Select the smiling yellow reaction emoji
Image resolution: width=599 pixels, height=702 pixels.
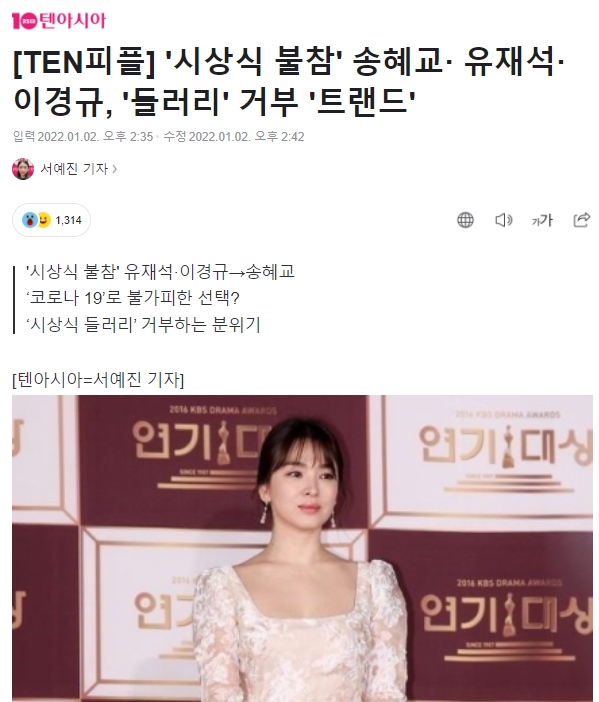tap(44, 220)
